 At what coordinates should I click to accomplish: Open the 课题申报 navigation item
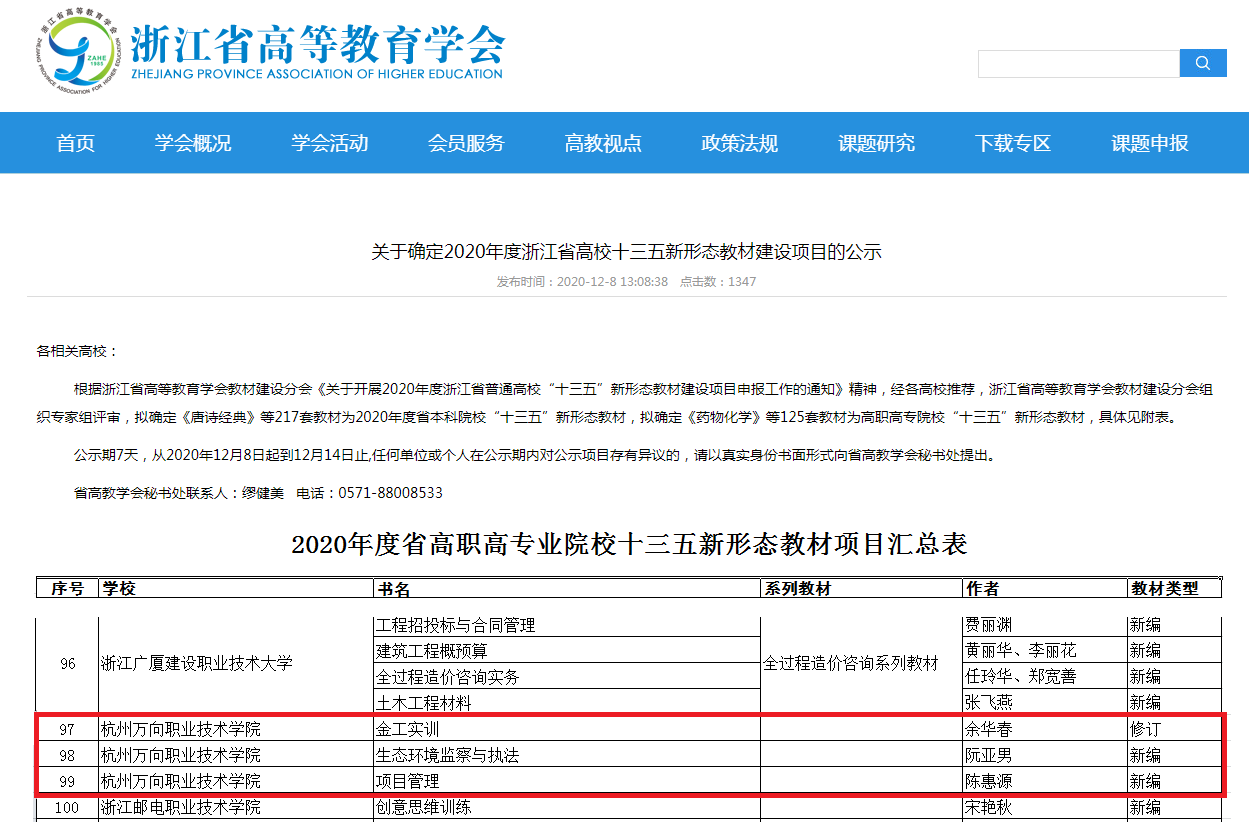coord(1150,143)
